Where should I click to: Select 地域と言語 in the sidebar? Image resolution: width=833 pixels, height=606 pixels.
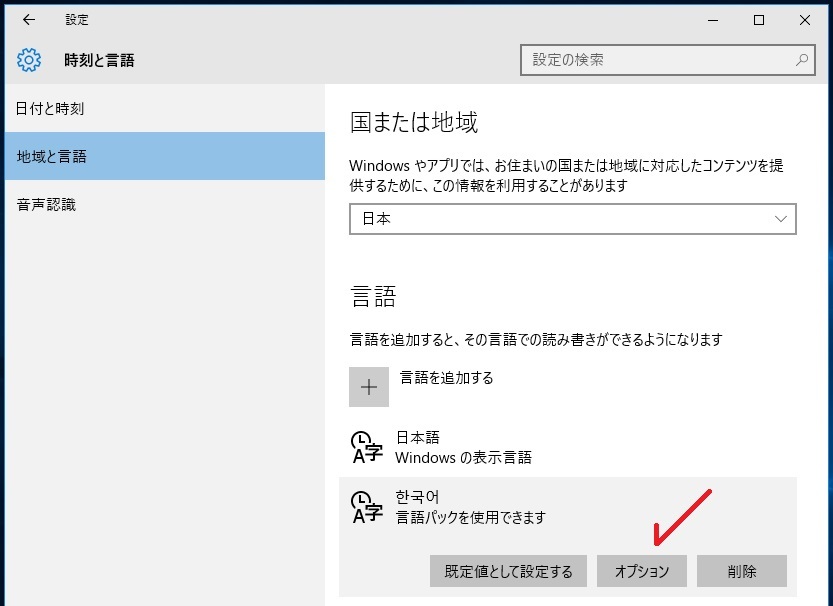(x=165, y=156)
